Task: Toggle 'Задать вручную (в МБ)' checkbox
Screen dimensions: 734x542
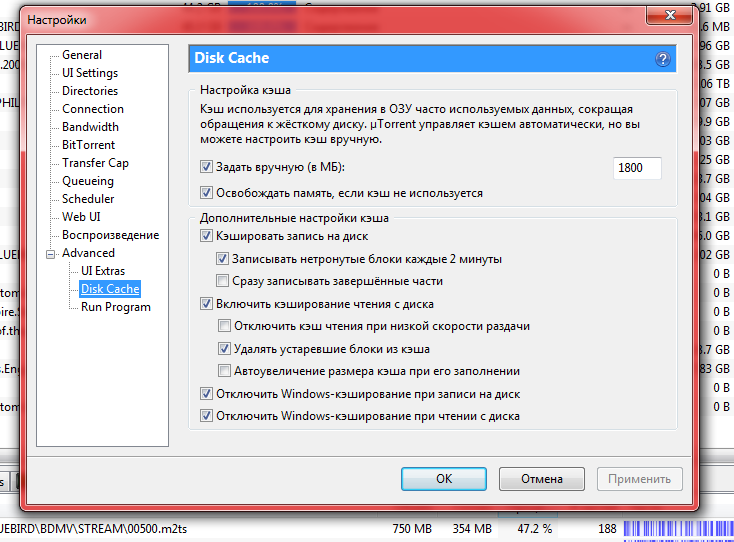Action: (x=206, y=167)
